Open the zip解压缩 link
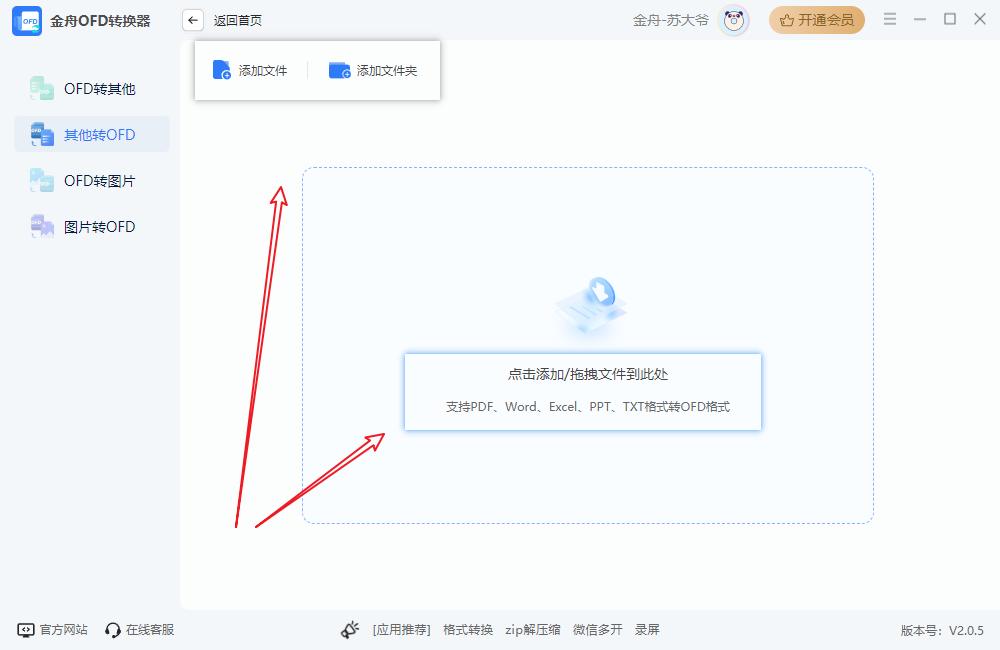The image size is (1000, 650). pos(532,630)
